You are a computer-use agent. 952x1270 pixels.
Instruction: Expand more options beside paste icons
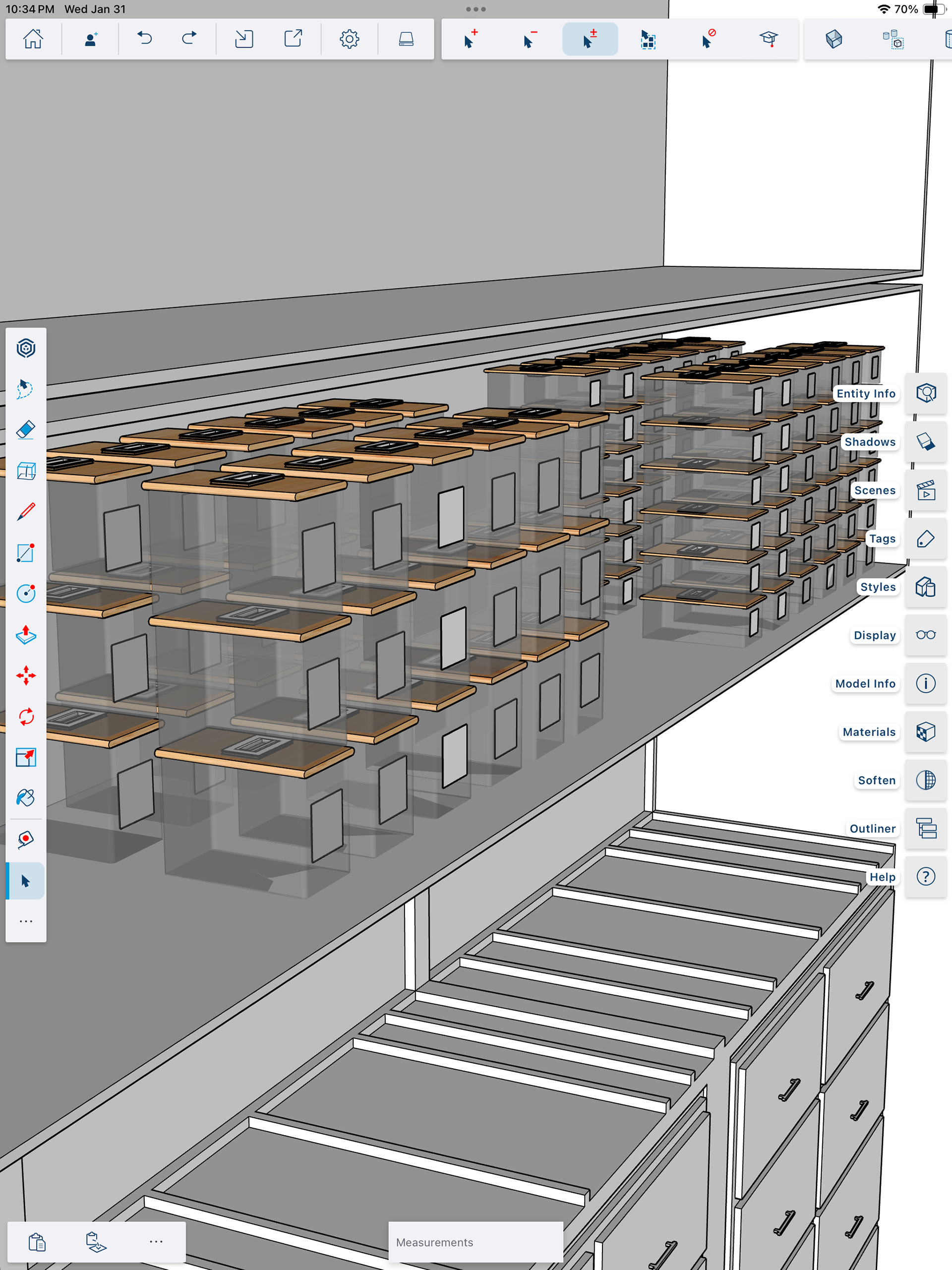(x=156, y=1241)
